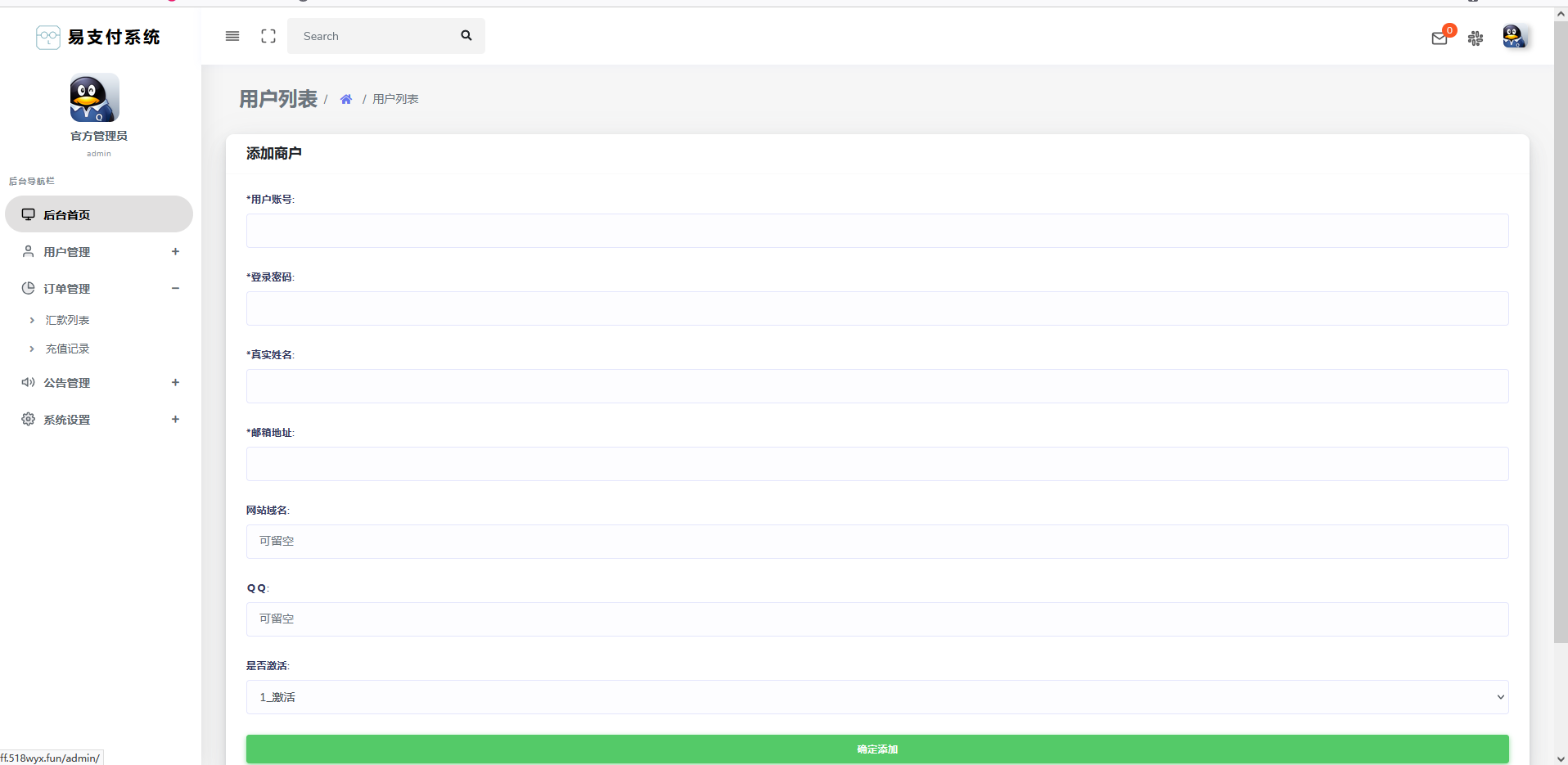1568x765 pixels.
Task: Click the 易支付系统 logo
Action: click(98, 37)
